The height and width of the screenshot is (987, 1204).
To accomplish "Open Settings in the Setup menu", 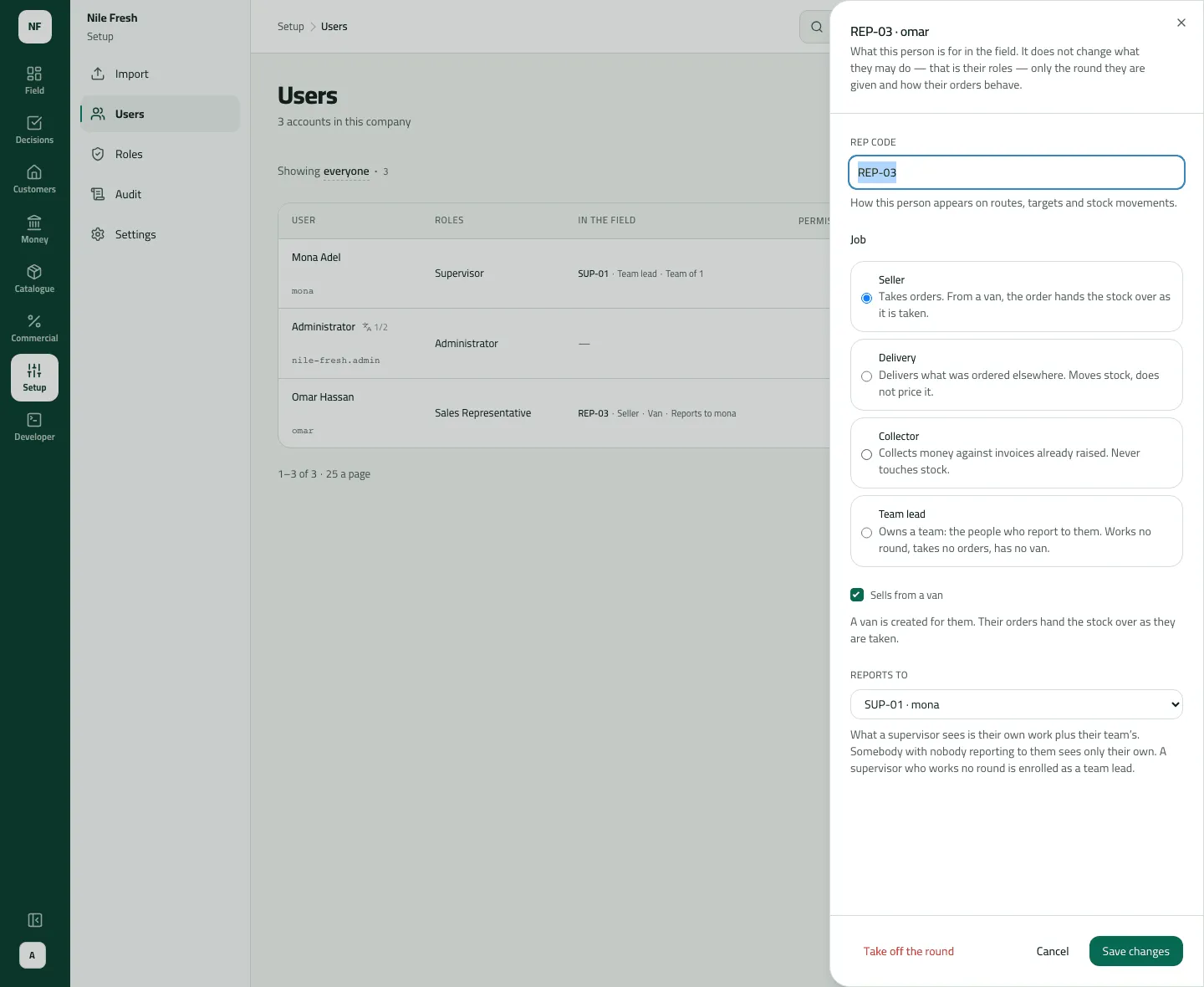I will coord(160,234).
